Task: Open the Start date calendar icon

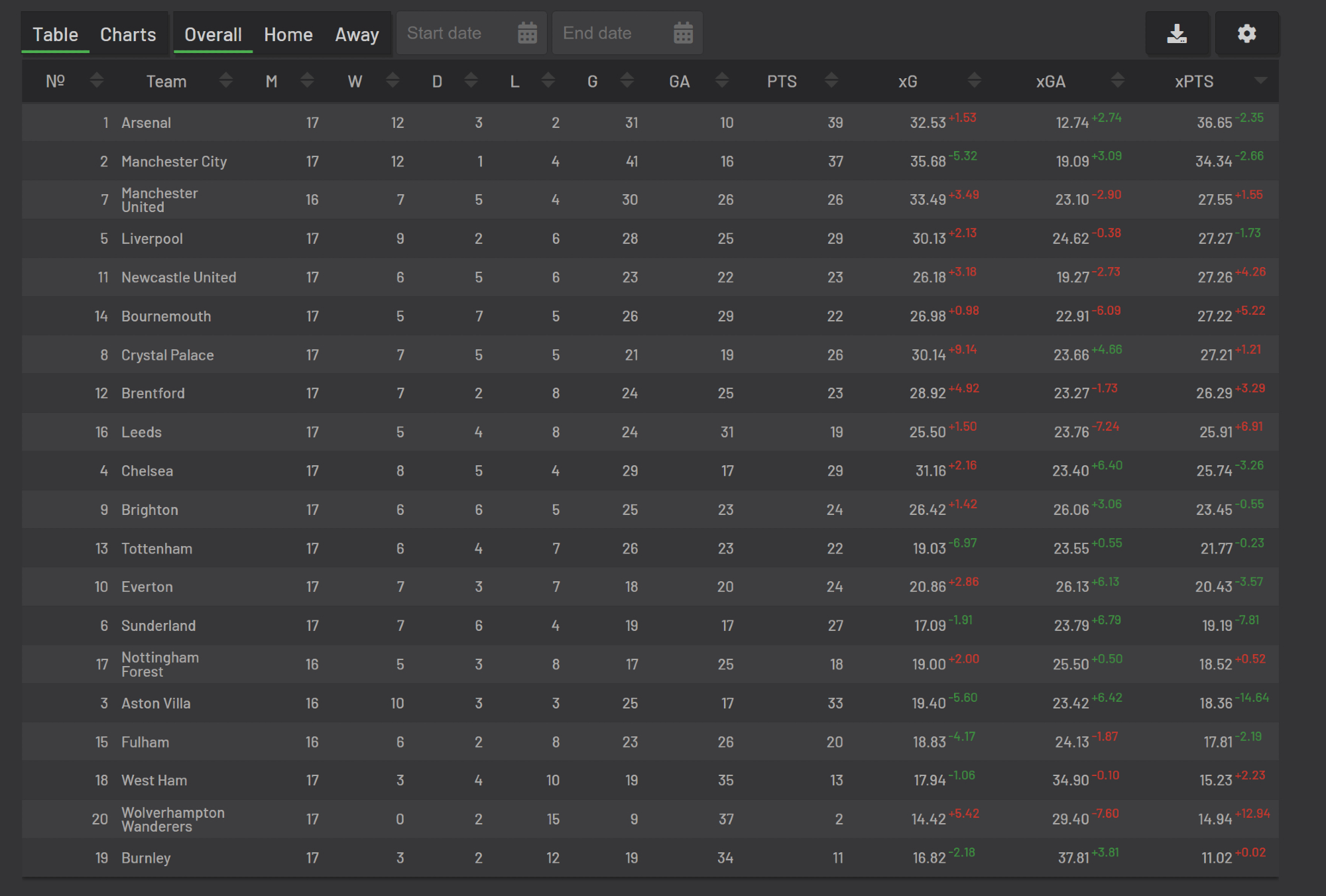Action: (527, 33)
